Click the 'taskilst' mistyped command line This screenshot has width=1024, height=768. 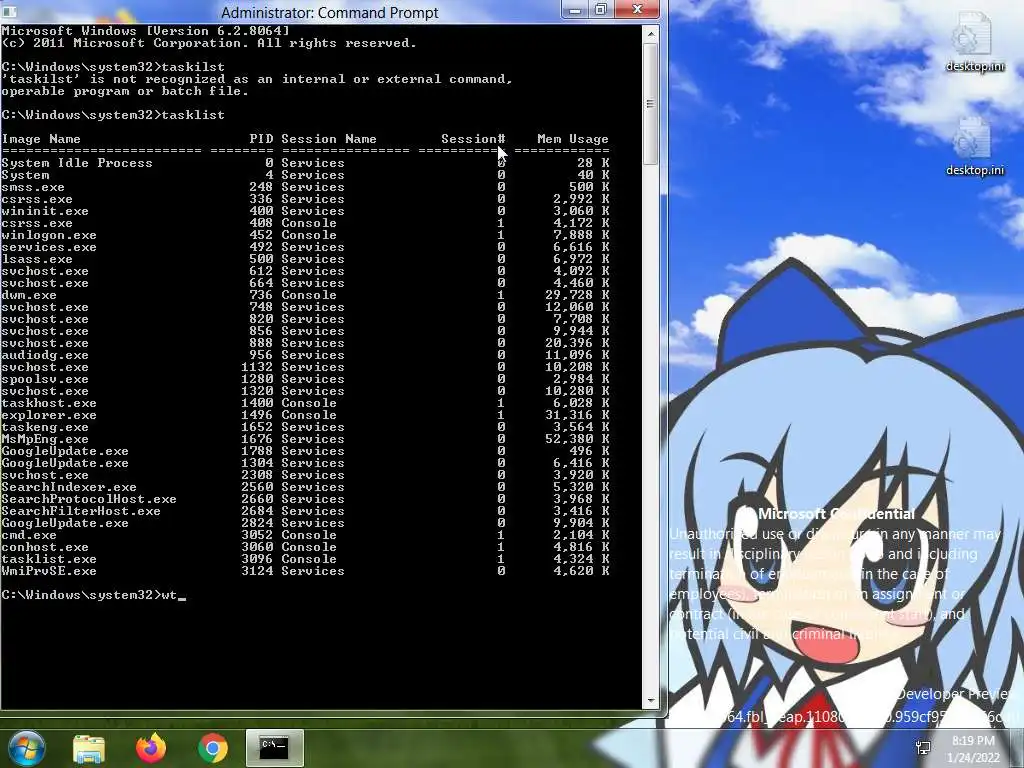click(113, 67)
